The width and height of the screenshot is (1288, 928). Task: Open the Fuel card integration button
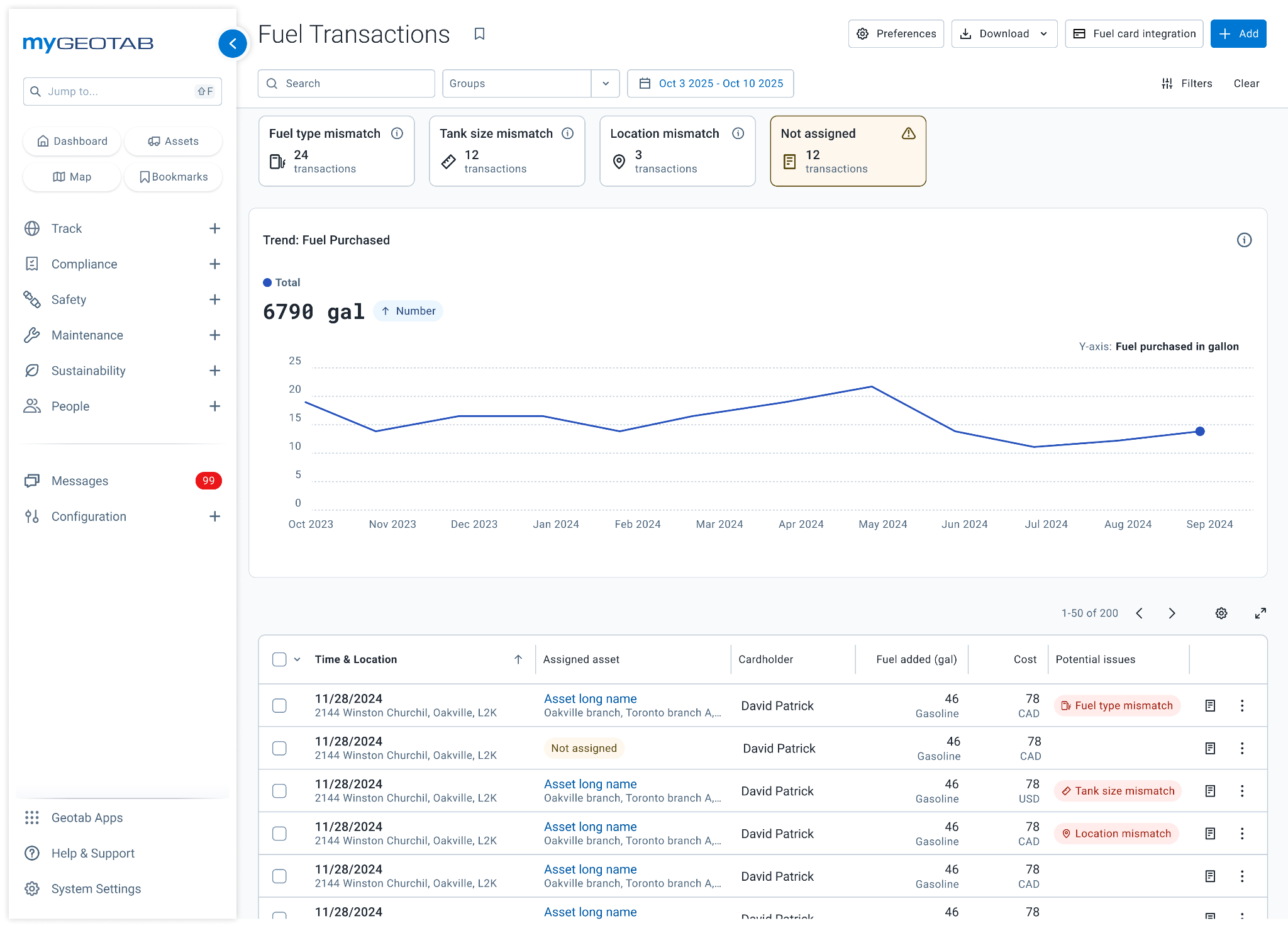[1134, 34]
